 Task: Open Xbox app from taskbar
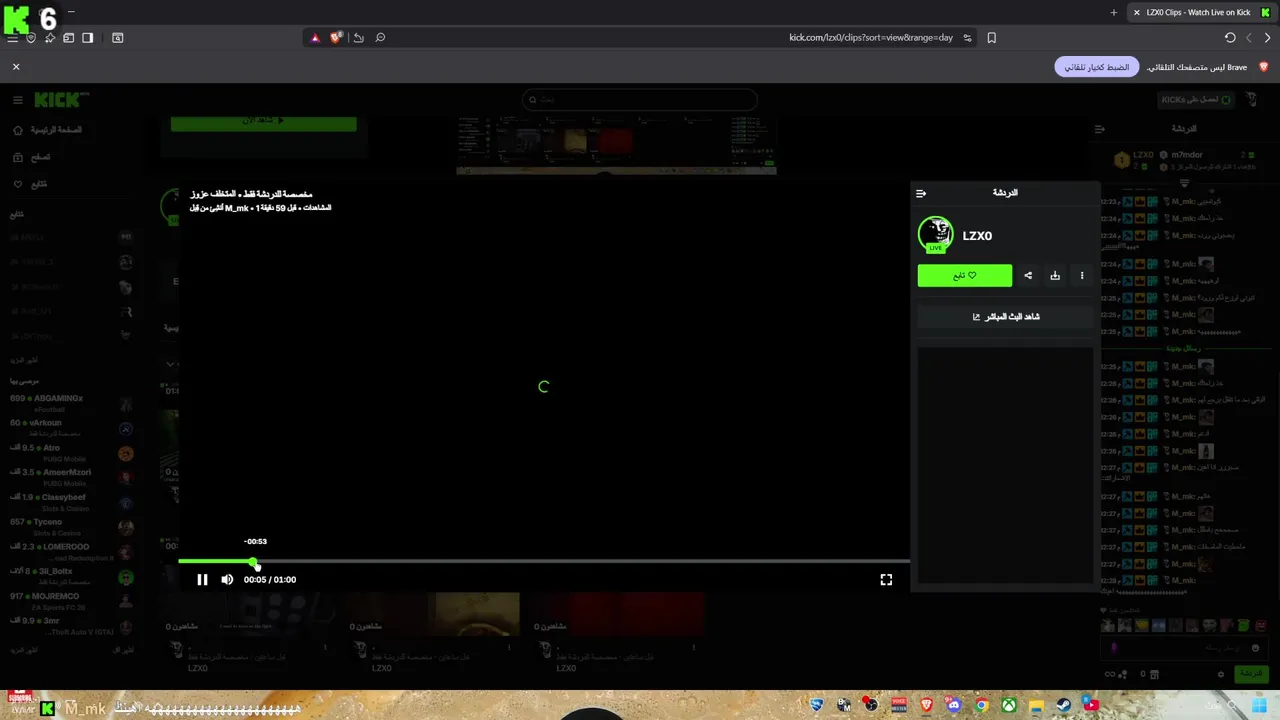[1009, 705]
